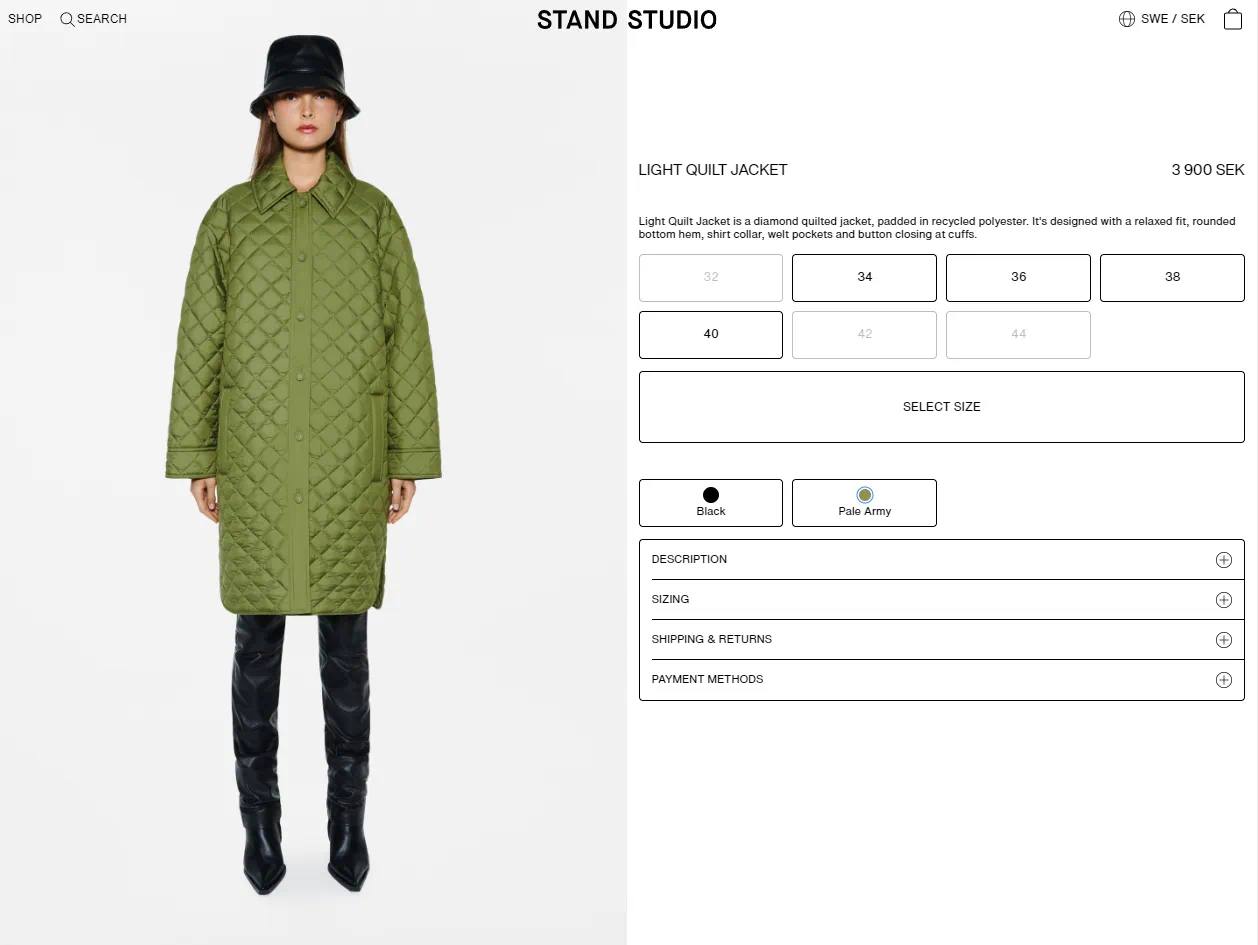
Task: Click the search magnifier icon
Action: 67,19
